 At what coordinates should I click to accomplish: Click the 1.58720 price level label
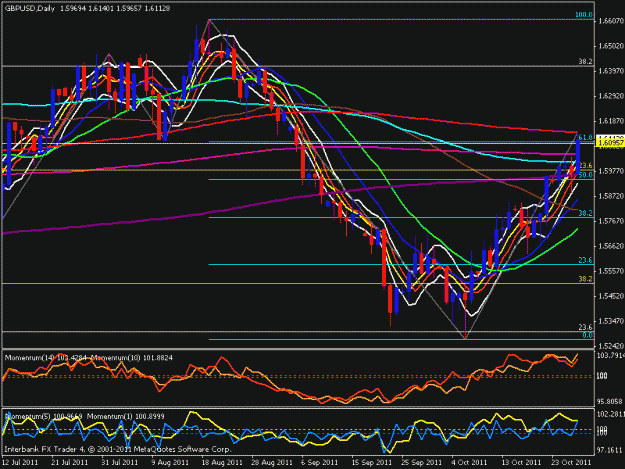pyautogui.click(x=611, y=196)
